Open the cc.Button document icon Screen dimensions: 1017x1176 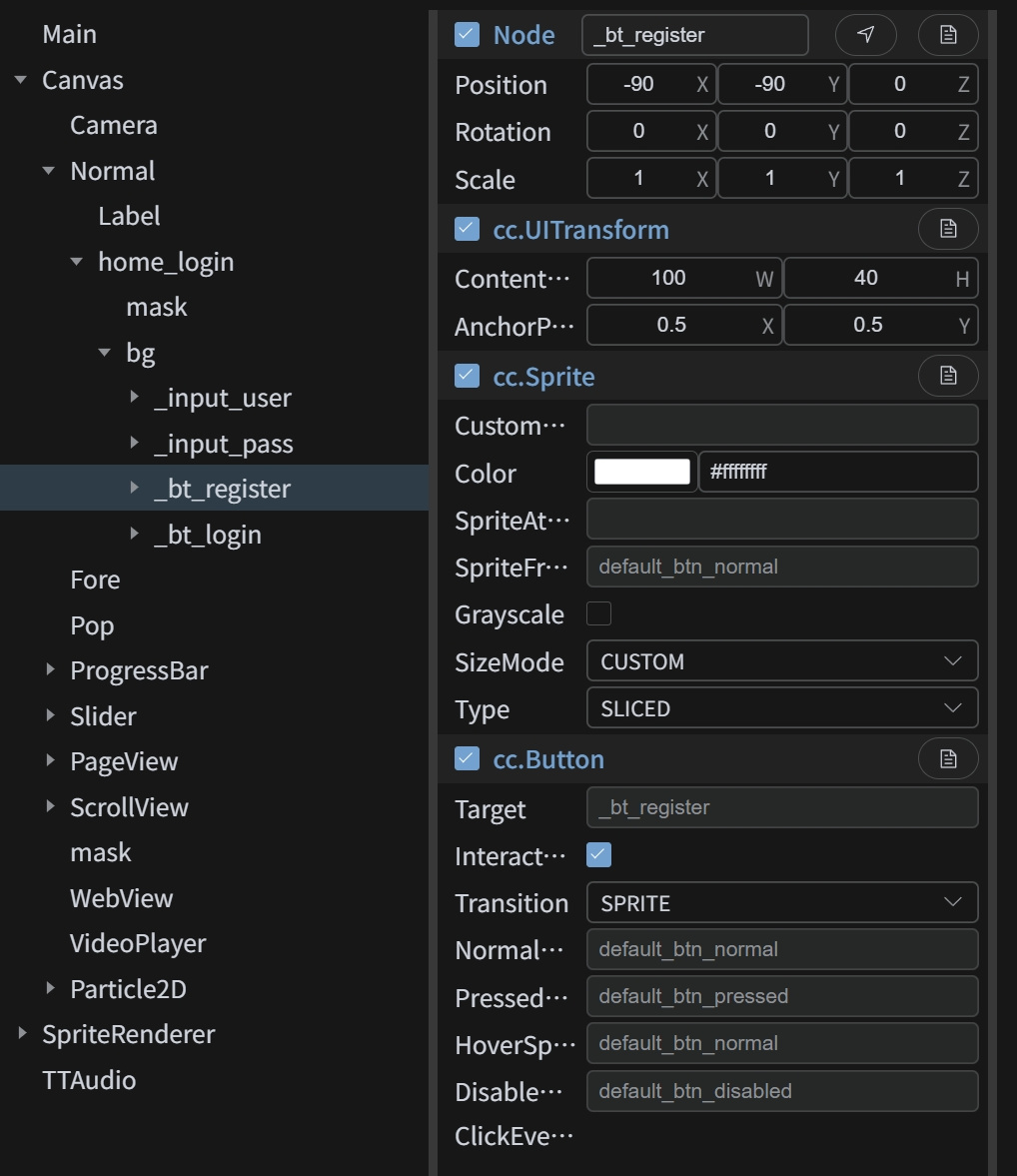click(947, 759)
